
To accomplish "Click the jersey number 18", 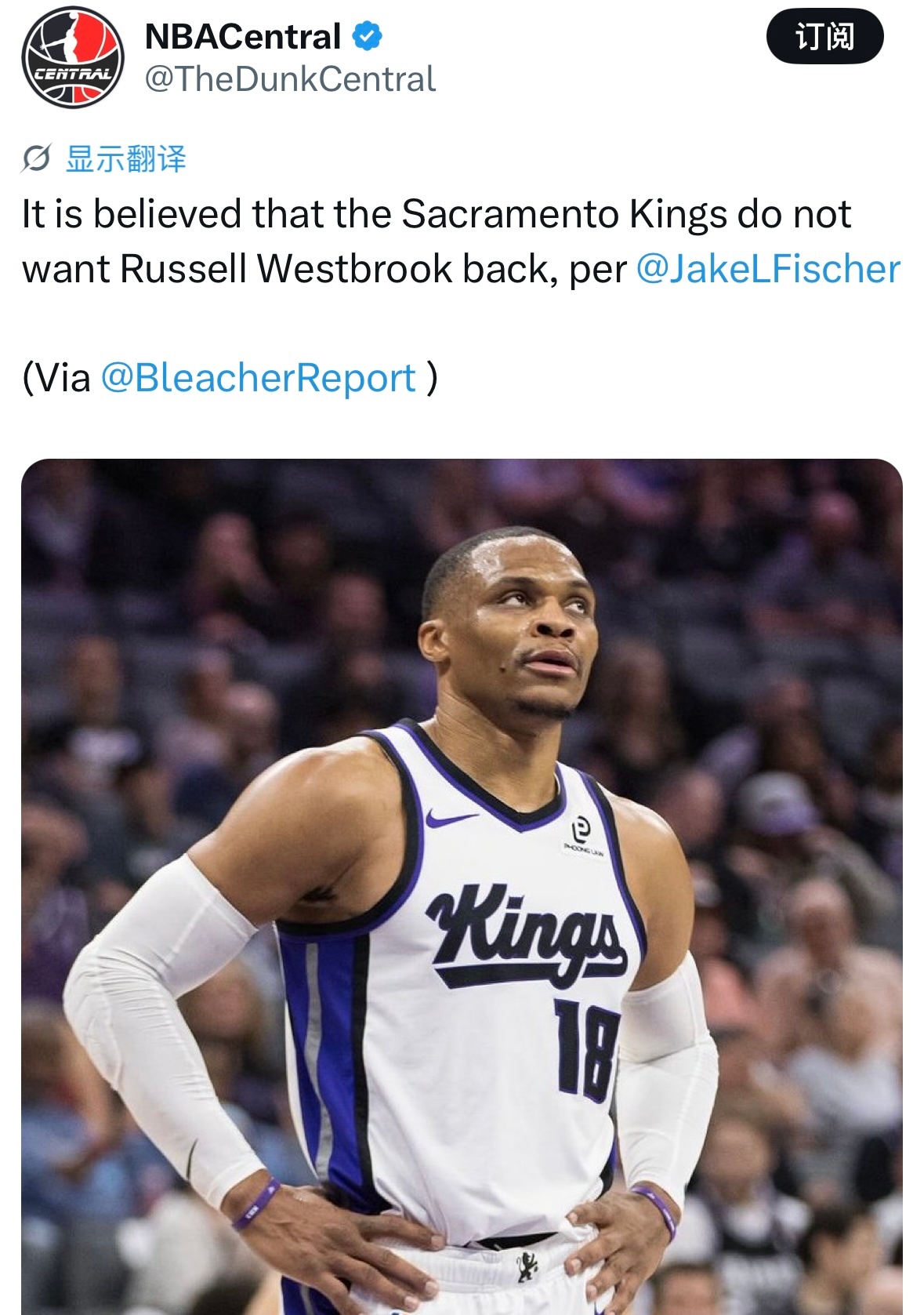I will [x=586, y=1049].
